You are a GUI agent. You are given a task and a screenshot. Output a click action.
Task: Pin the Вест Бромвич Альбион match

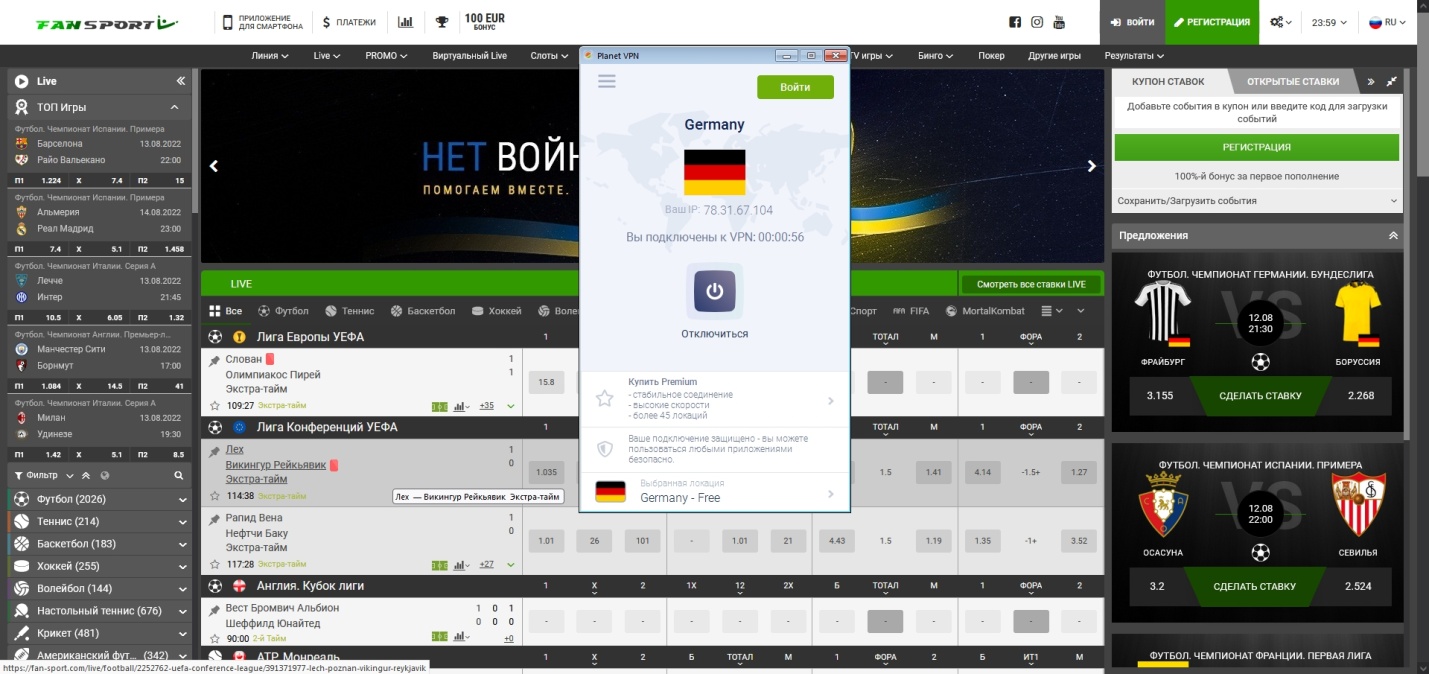click(x=214, y=609)
